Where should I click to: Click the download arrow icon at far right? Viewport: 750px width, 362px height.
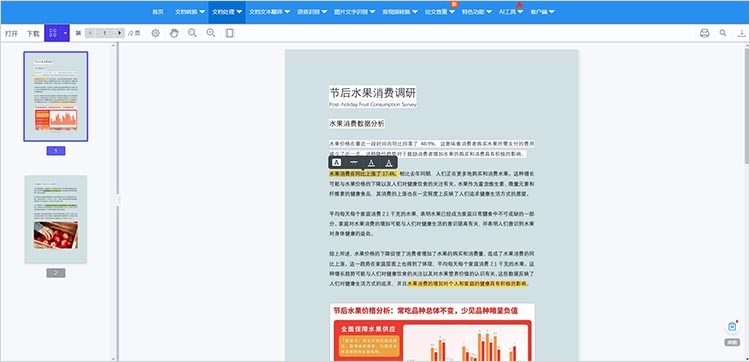tap(741, 33)
